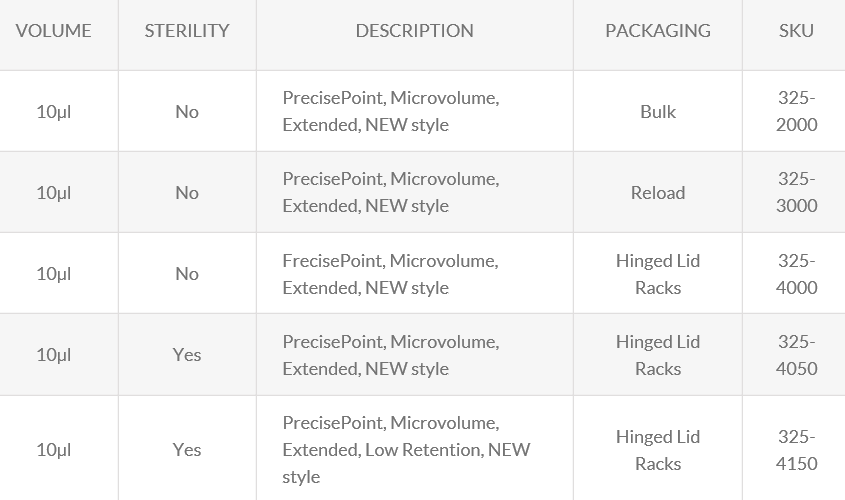Viewport: 845px width, 500px height.
Task: Click the sterility No in the Bulk row
Action: (x=187, y=111)
